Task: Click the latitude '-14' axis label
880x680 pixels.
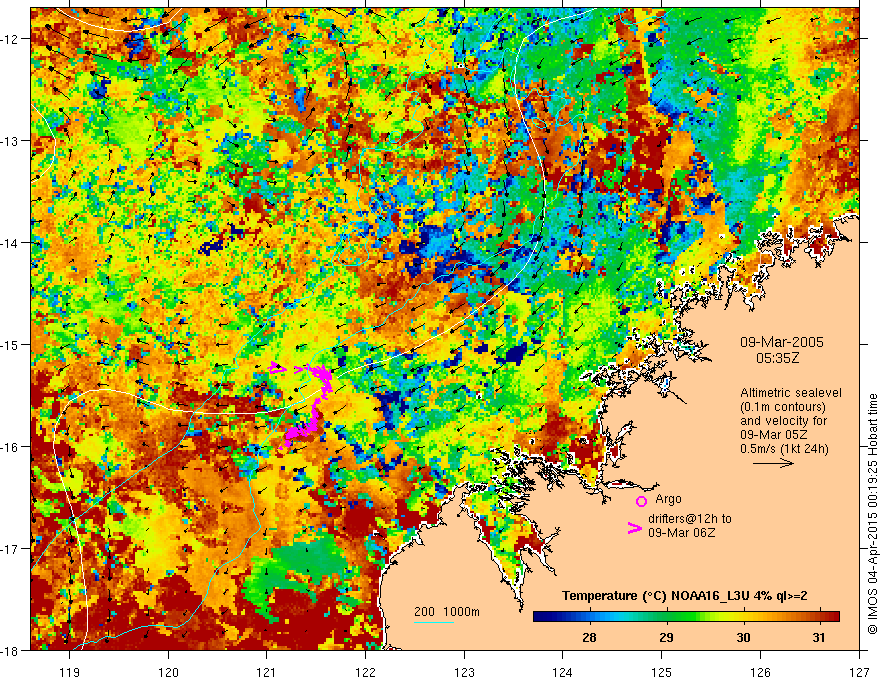Action: 10,243
